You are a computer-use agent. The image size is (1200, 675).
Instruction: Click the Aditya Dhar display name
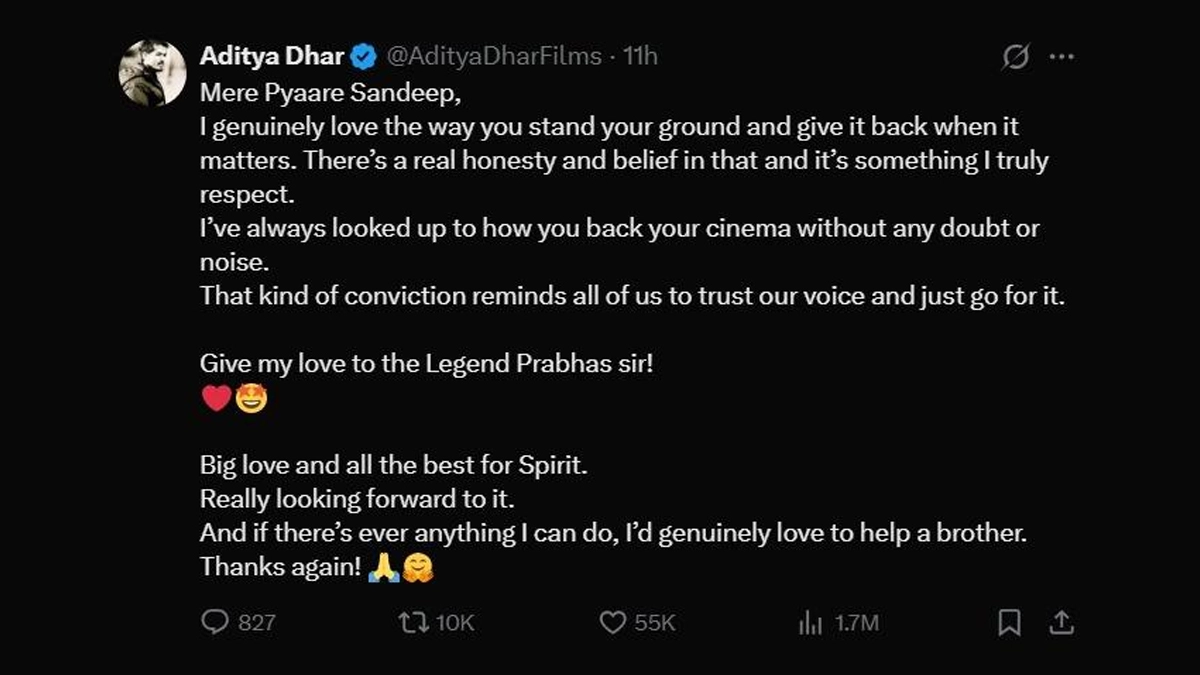tap(272, 57)
